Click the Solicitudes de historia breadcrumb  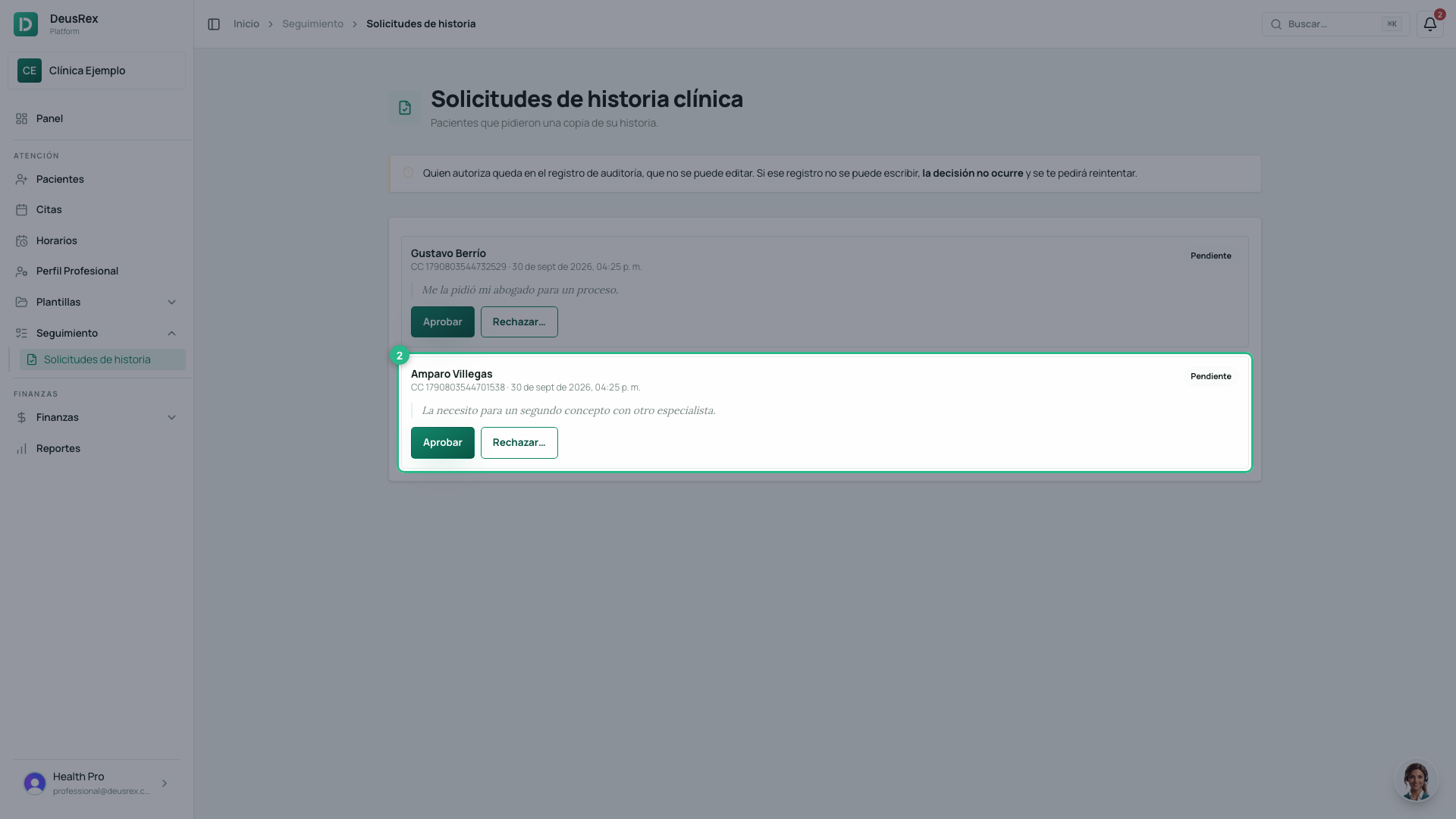(x=421, y=24)
